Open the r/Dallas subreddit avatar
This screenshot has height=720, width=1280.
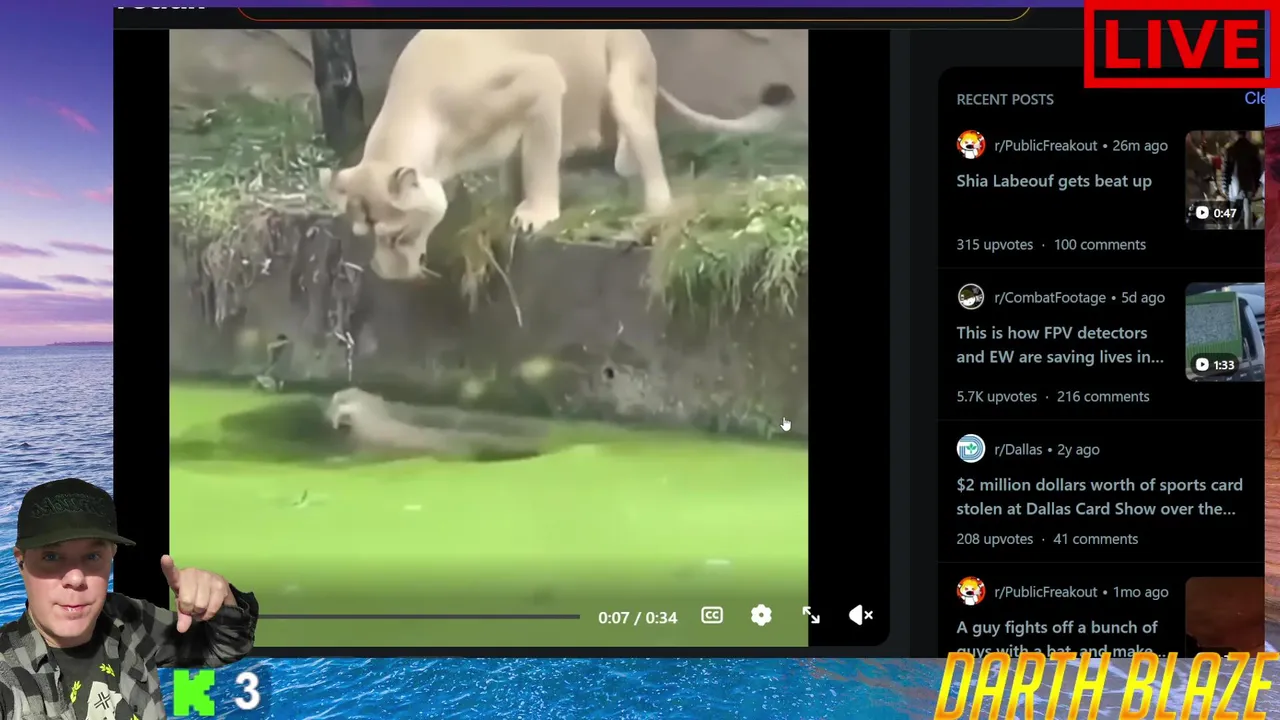click(970, 449)
